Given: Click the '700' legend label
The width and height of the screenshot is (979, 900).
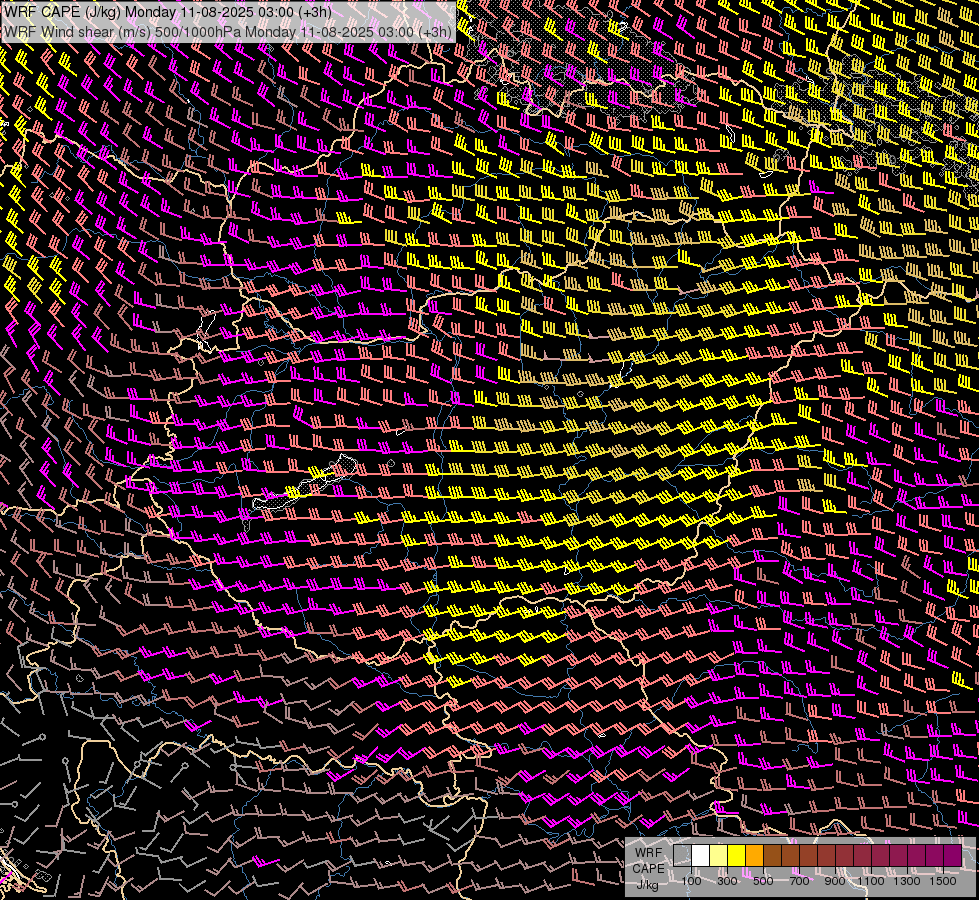Looking at the screenshot, I should click(x=800, y=881).
